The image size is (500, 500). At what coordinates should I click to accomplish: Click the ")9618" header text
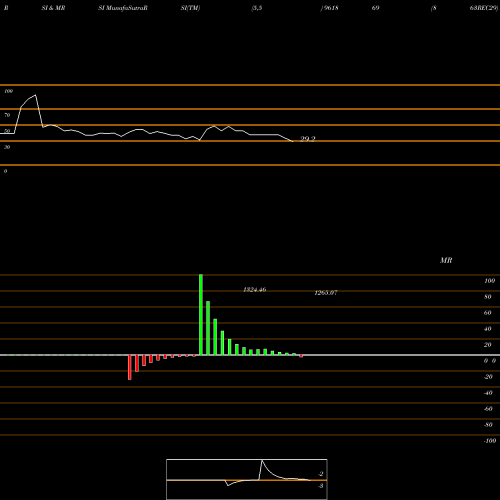329,8
